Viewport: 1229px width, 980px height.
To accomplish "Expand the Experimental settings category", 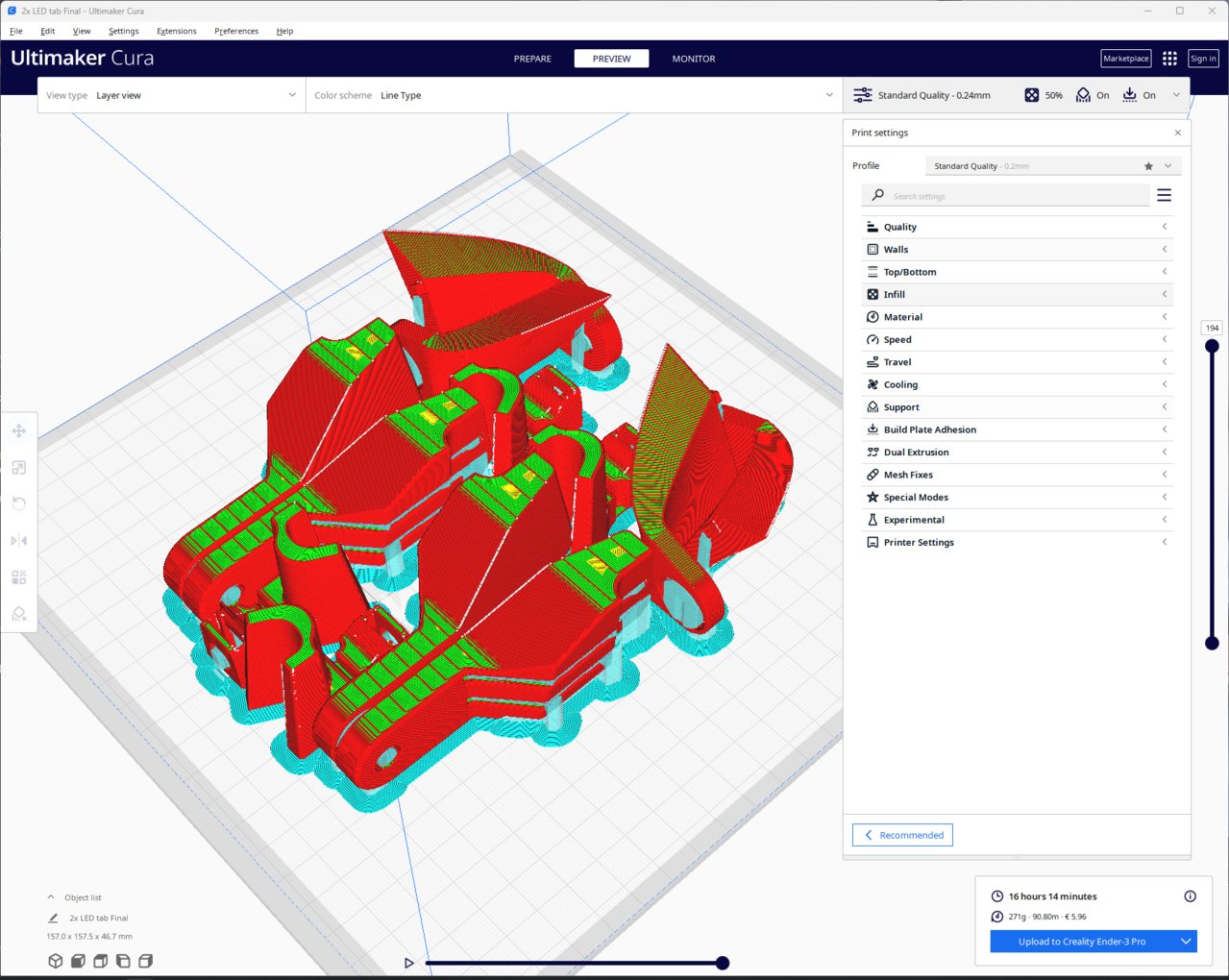I will [1017, 520].
